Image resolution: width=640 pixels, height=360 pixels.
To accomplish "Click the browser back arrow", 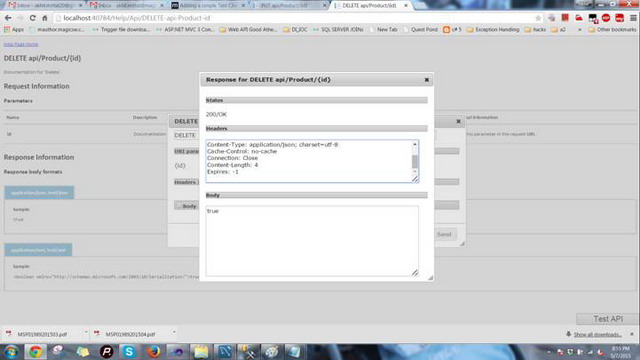I will point(8,18).
